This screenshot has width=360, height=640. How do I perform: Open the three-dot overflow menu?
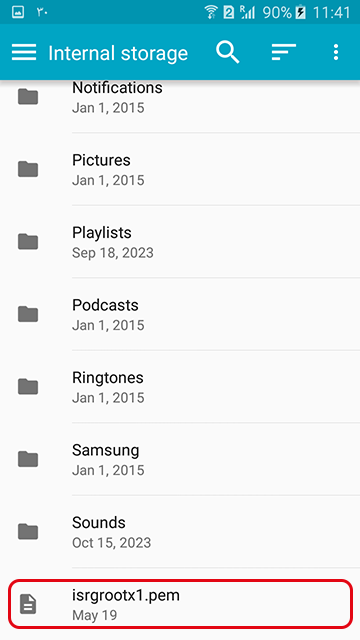click(336, 52)
